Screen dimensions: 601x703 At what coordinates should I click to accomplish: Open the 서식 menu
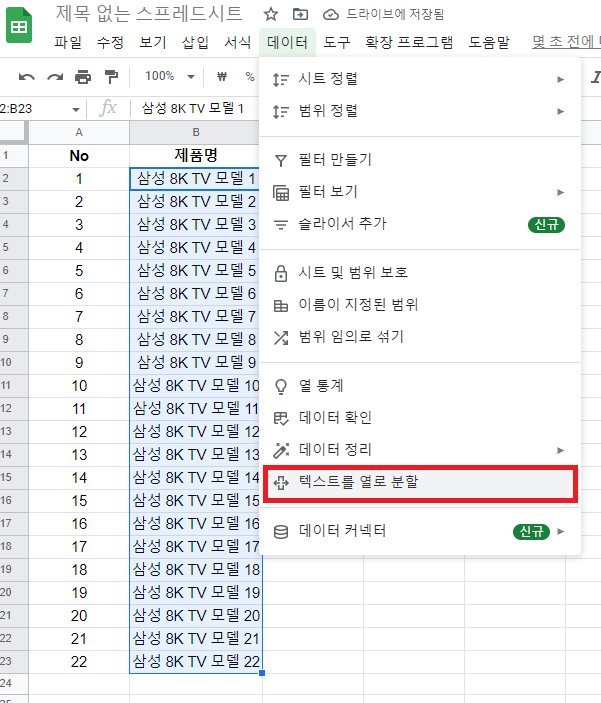point(238,43)
